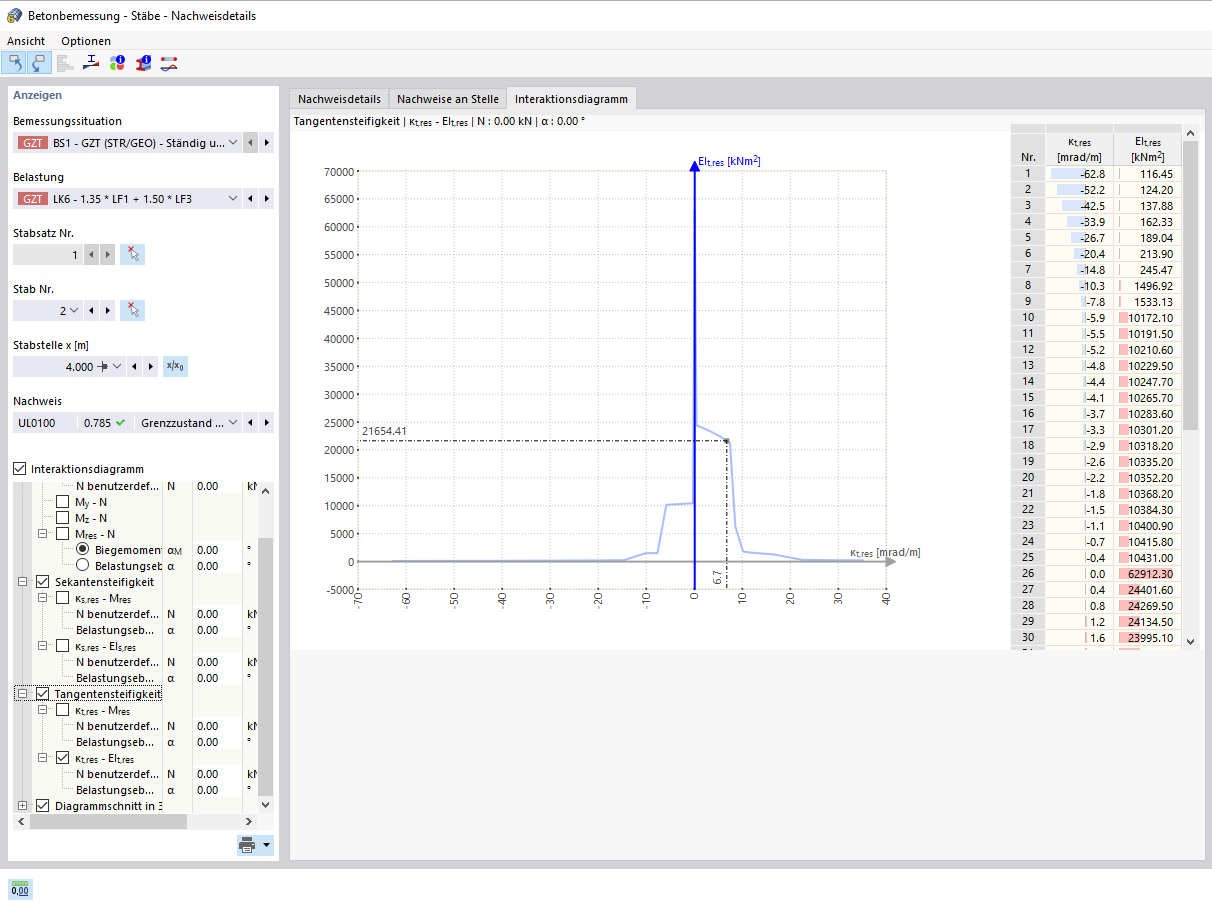Click the EIt,res column header
1212x909 pixels.
pyautogui.click(x=1147, y=150)
